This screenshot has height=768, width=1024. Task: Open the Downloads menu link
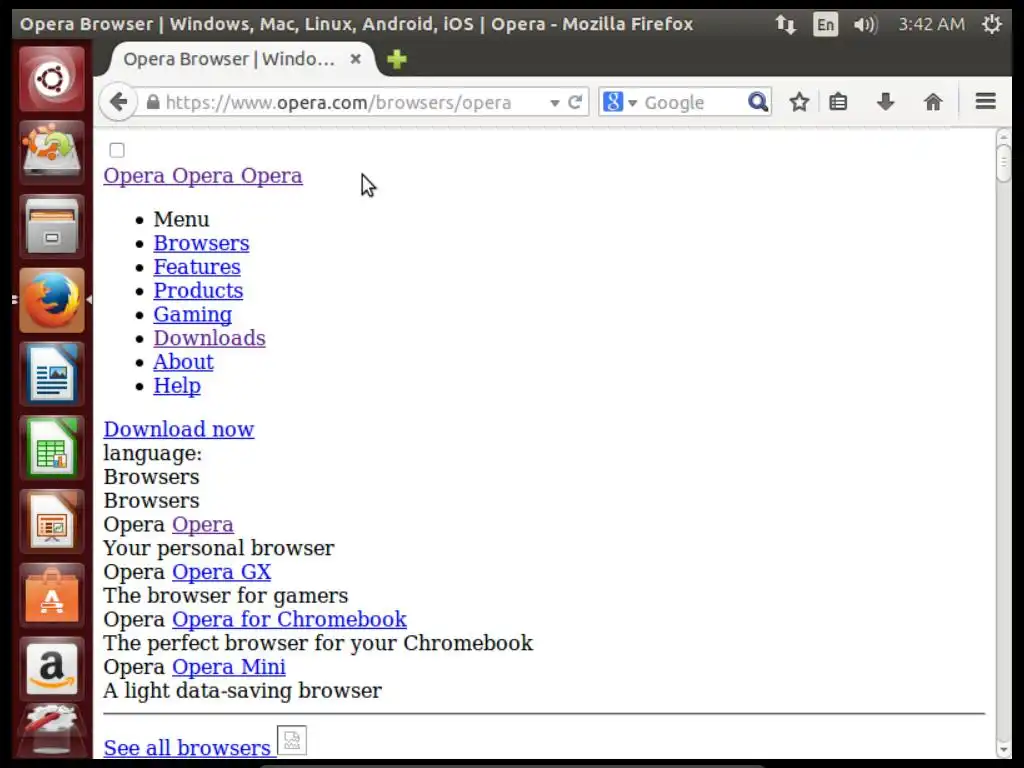[210, 338]
